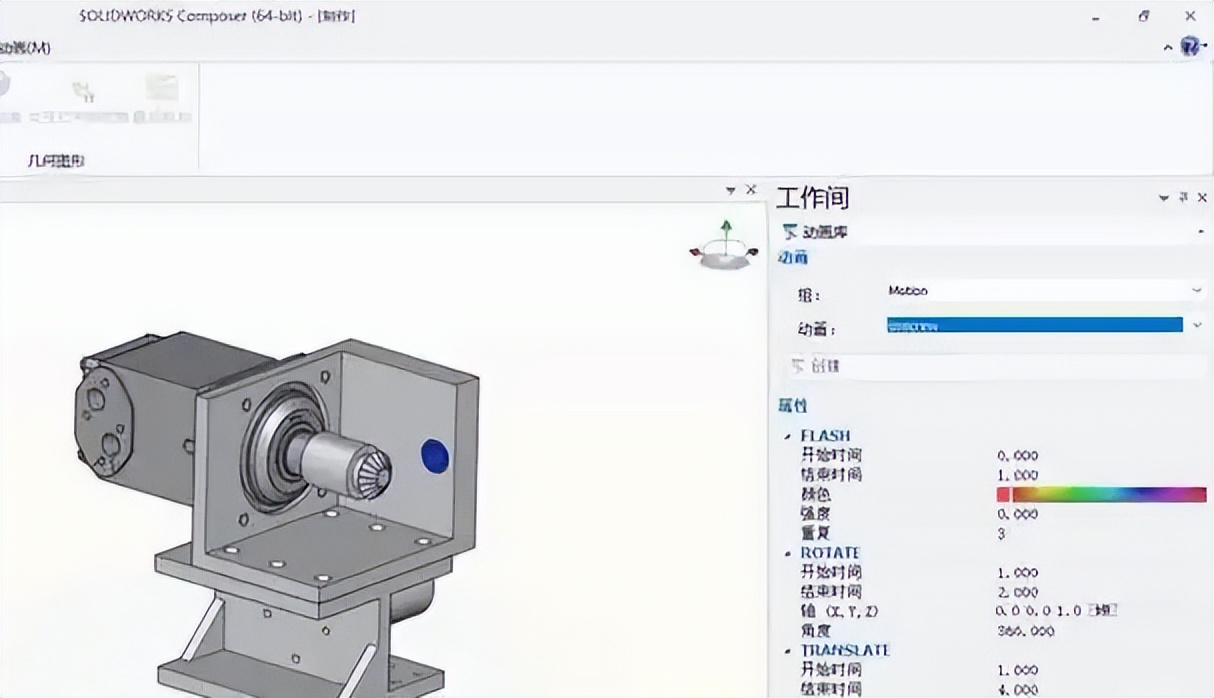Image resolution: width=1214 pixels, height=698 pixels.
Task: Open the 组 (Group) Motion dropdown
Action: (x=1197, y=291)
